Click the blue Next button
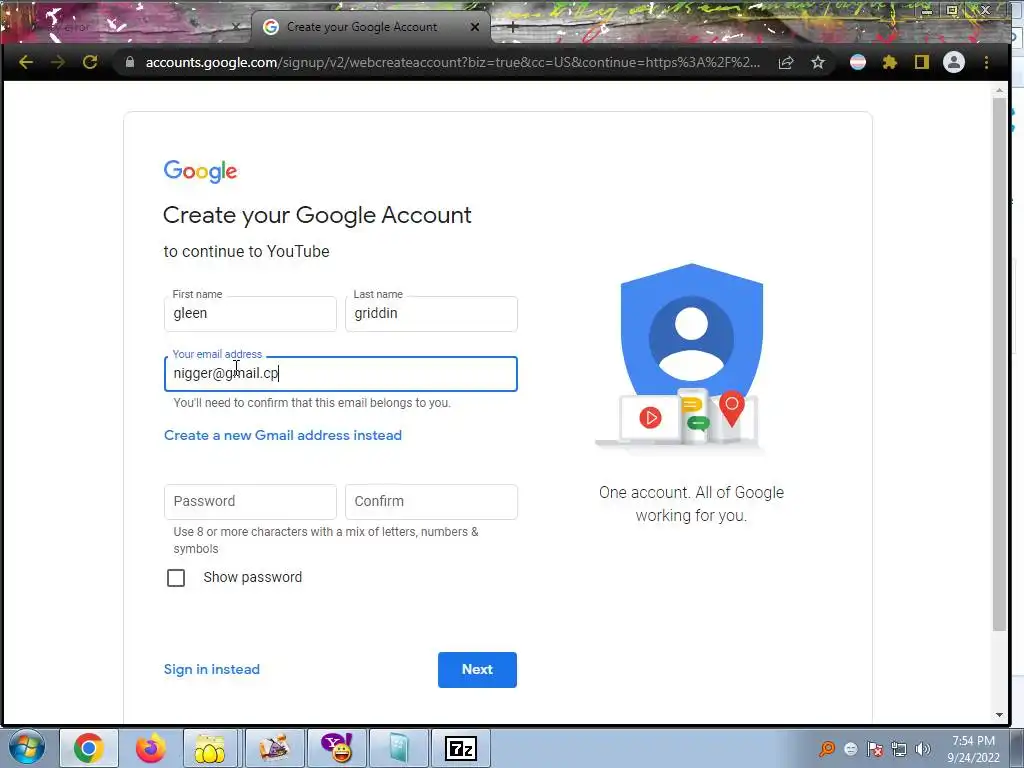This screenshot has width=1024, height=768. [x=477, y=669]
